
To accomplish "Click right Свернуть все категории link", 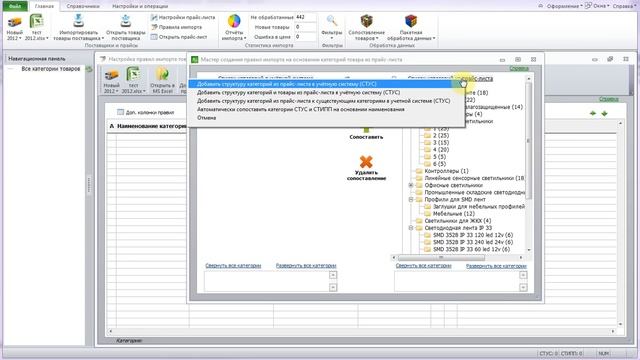I will 423,266.
